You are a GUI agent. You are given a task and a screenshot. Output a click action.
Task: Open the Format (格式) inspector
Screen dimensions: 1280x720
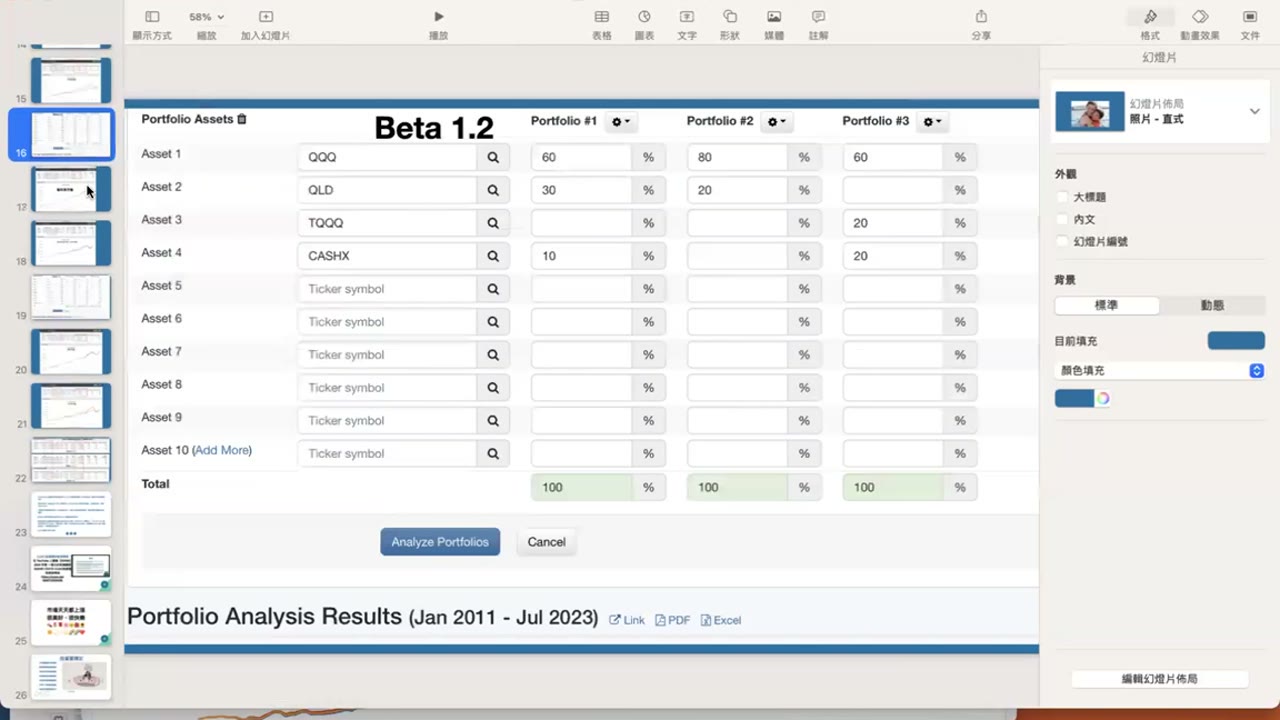[1150, 24]
